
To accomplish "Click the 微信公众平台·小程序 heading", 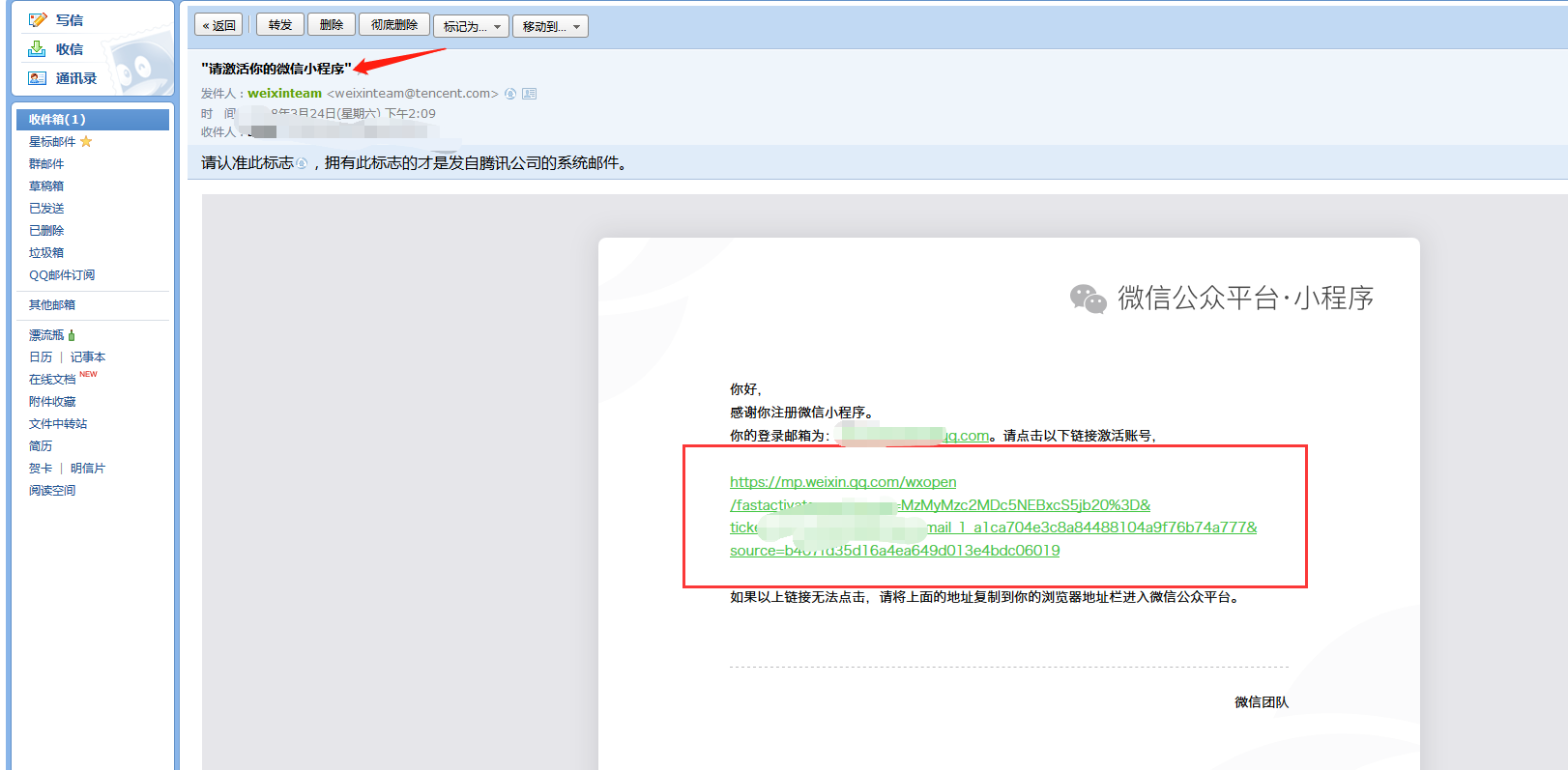I will (x=1246, y=299).
